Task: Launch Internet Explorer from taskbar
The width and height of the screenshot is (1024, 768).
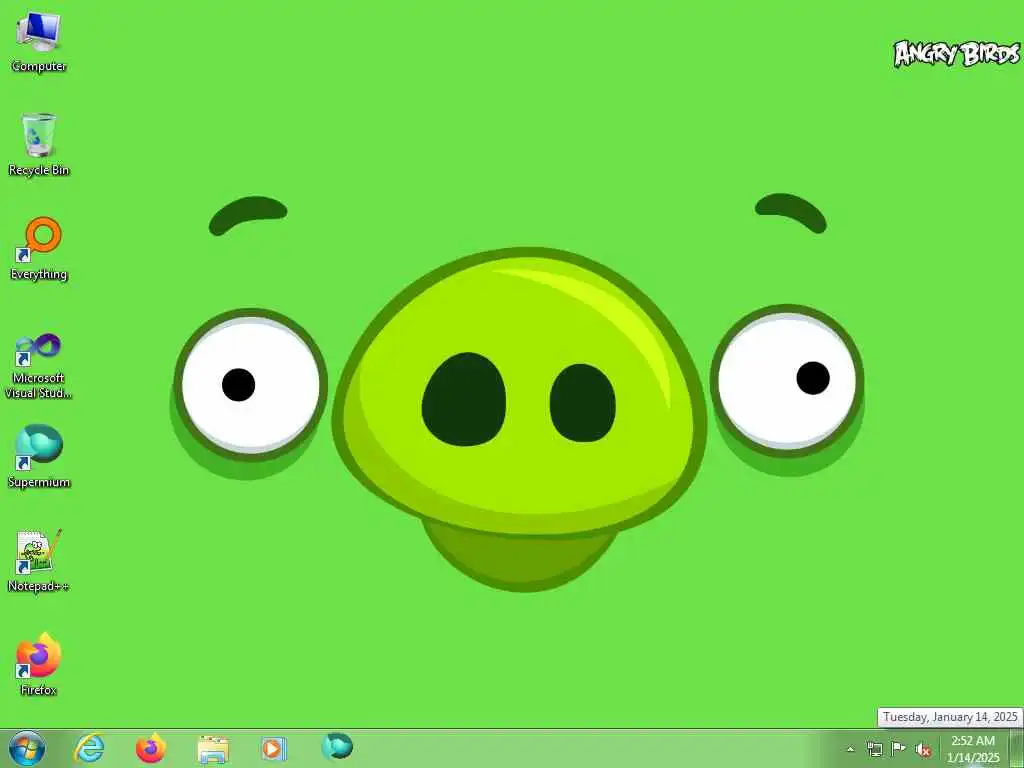Action: tap(89, 748)
